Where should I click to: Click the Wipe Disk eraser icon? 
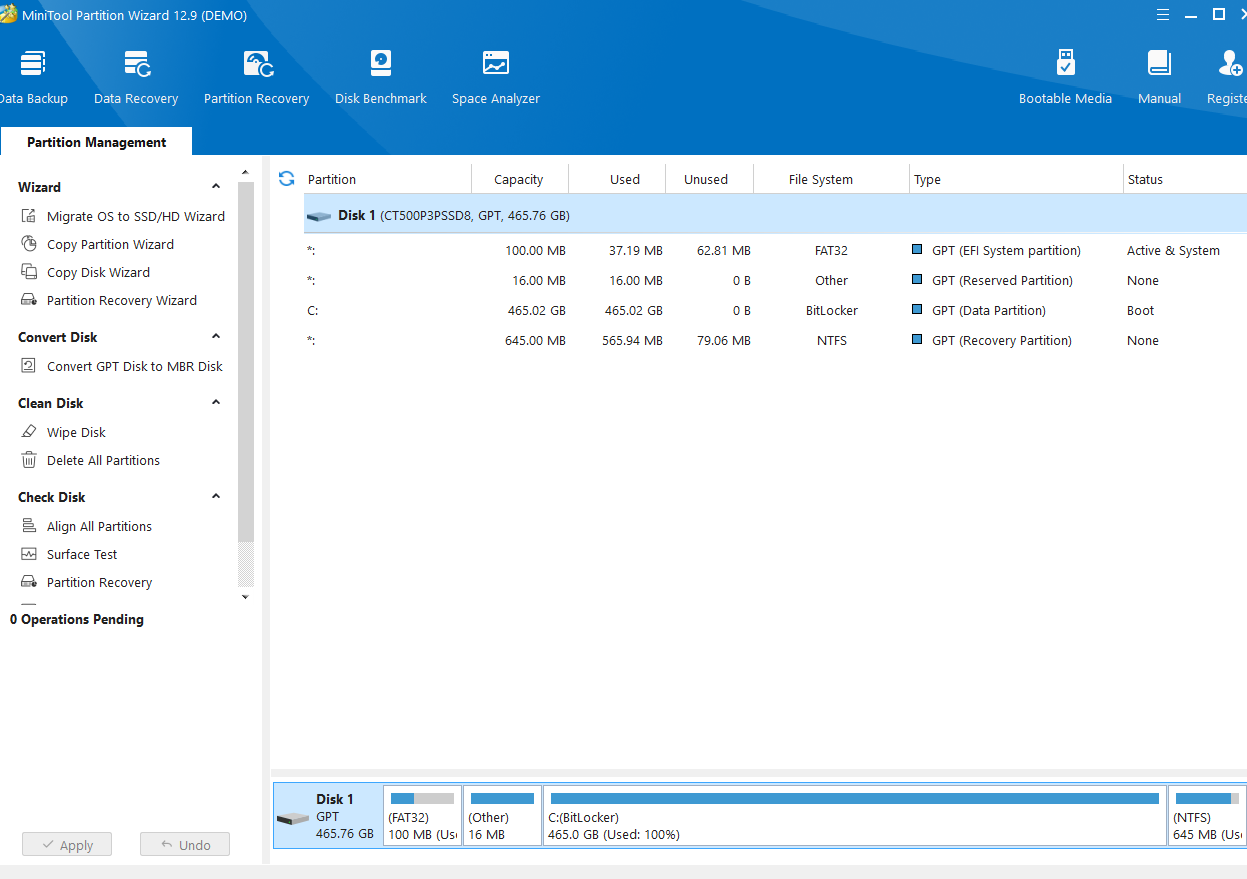29,432
